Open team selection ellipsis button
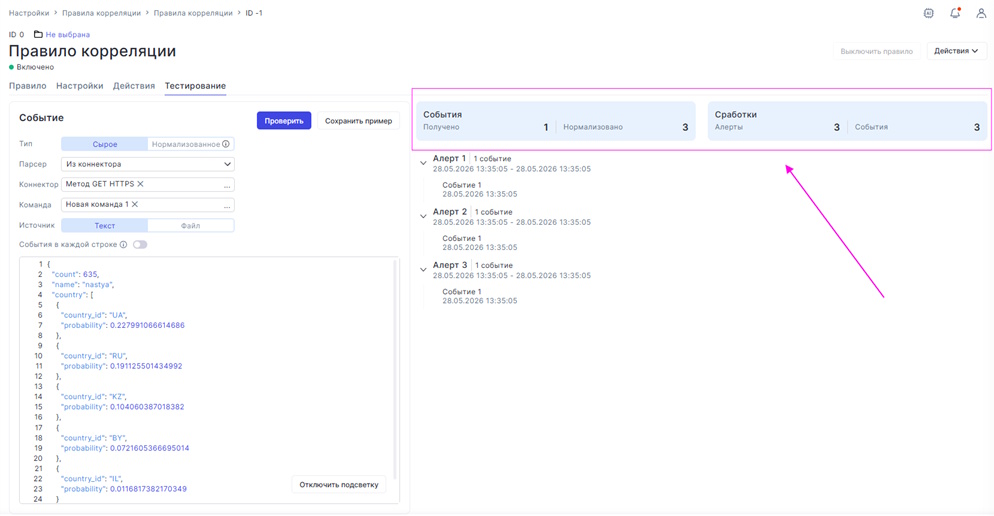This screenshot has width=994, height=516. tap(227, 206)
